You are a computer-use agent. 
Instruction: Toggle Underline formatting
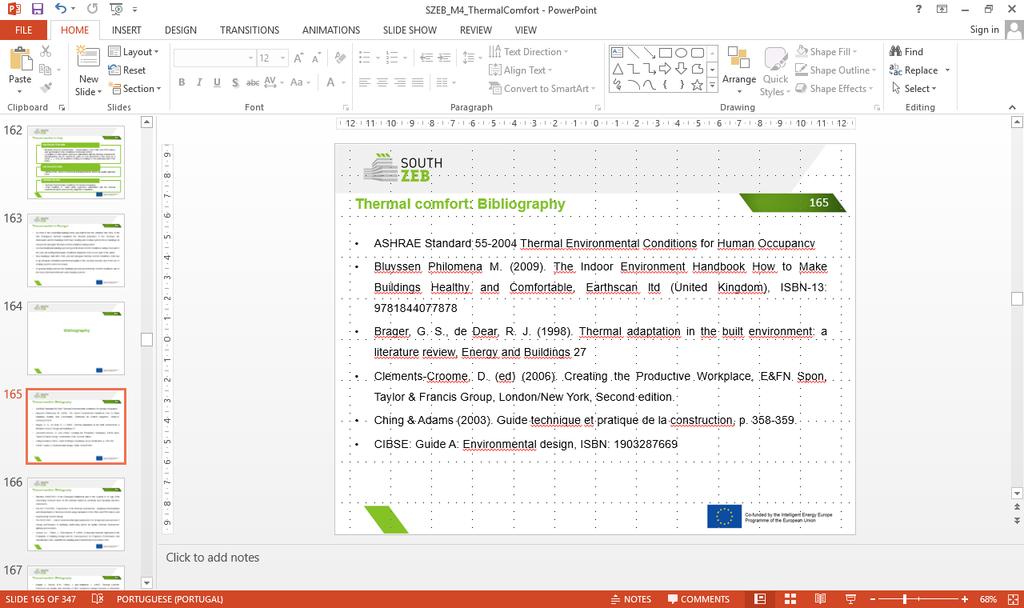(x=217, y=82)
